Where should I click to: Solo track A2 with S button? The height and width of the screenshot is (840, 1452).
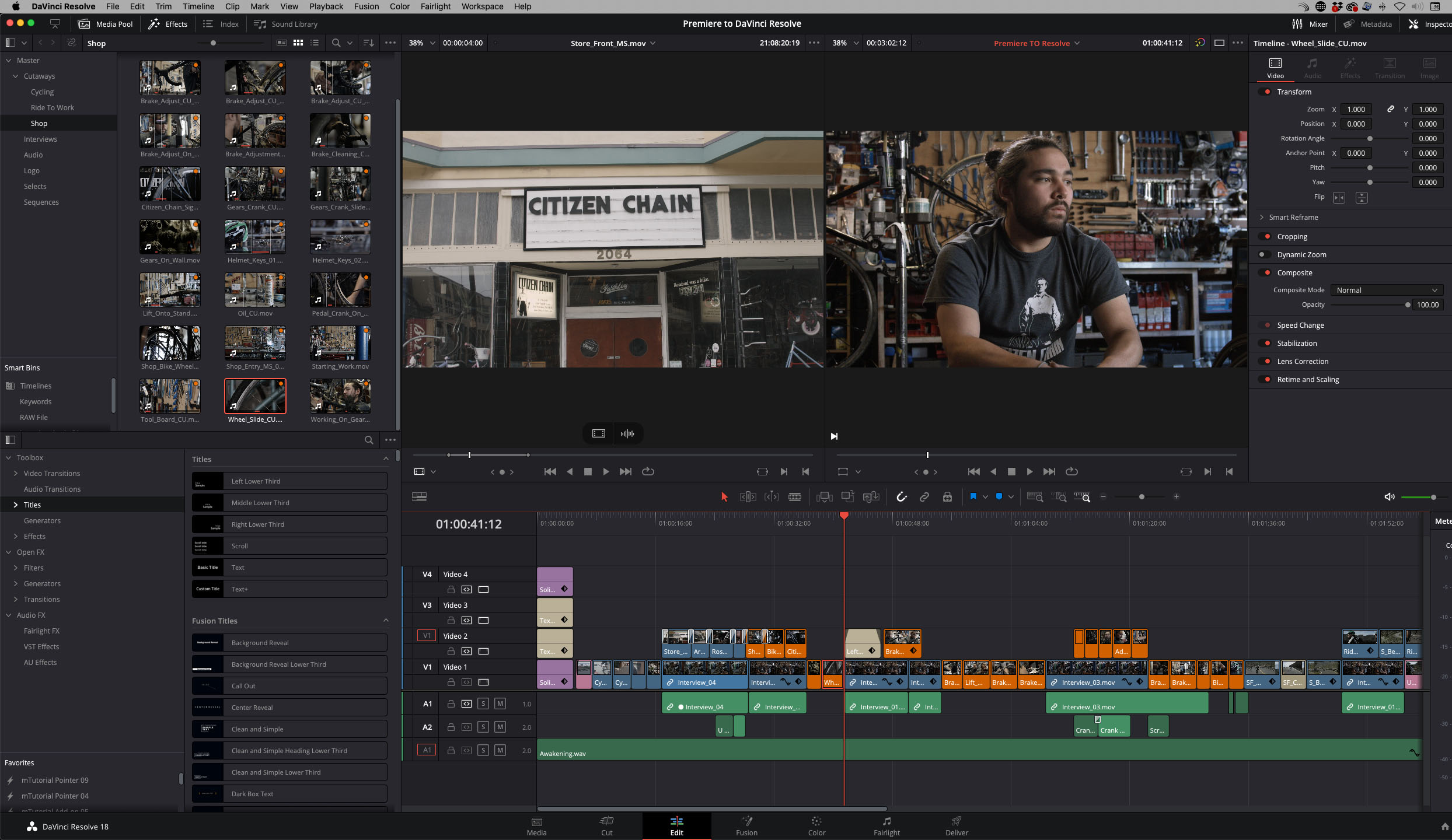(x=483, y=727)
